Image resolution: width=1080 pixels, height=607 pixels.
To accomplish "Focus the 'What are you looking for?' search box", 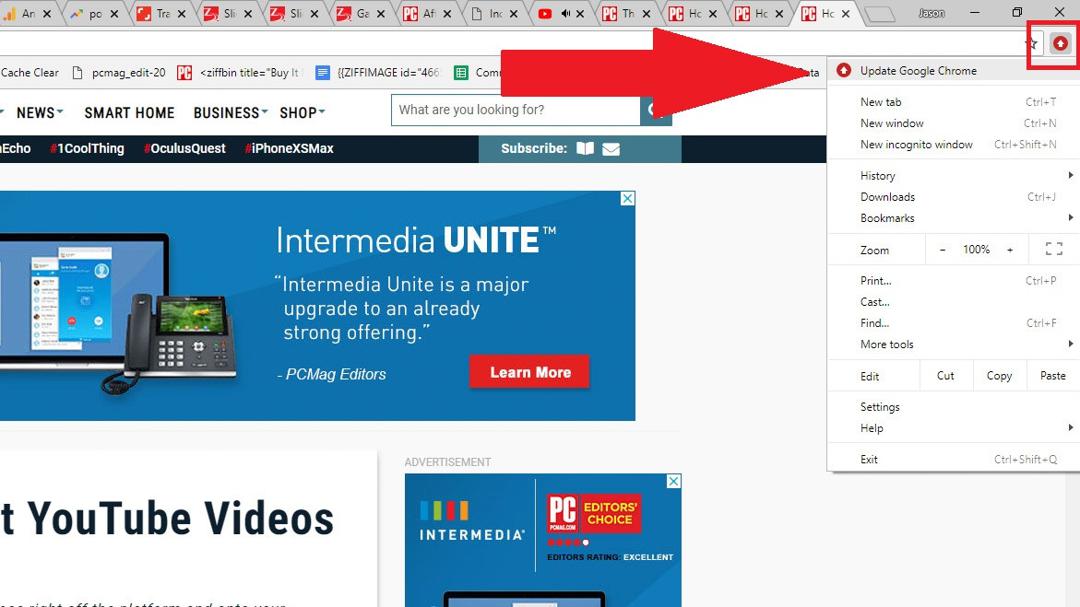I will click(515, 110).
